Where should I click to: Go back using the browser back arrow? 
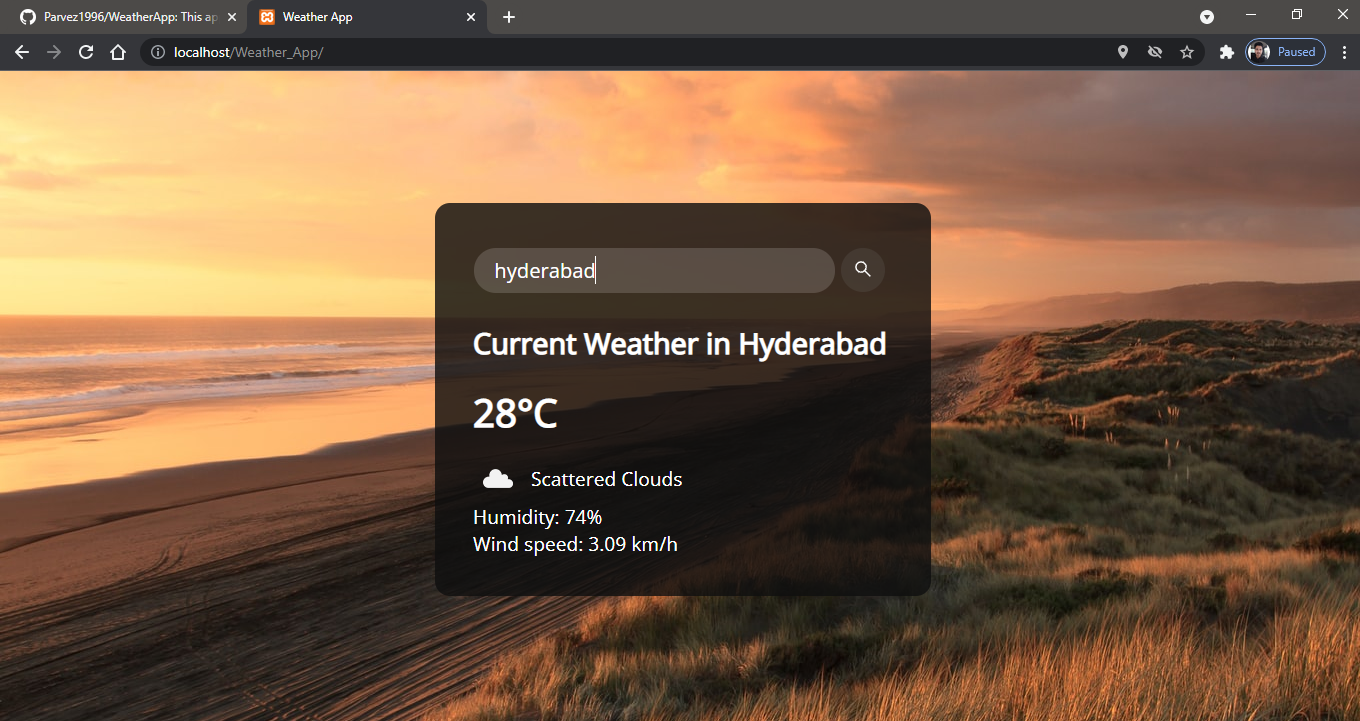coord(22,51)
